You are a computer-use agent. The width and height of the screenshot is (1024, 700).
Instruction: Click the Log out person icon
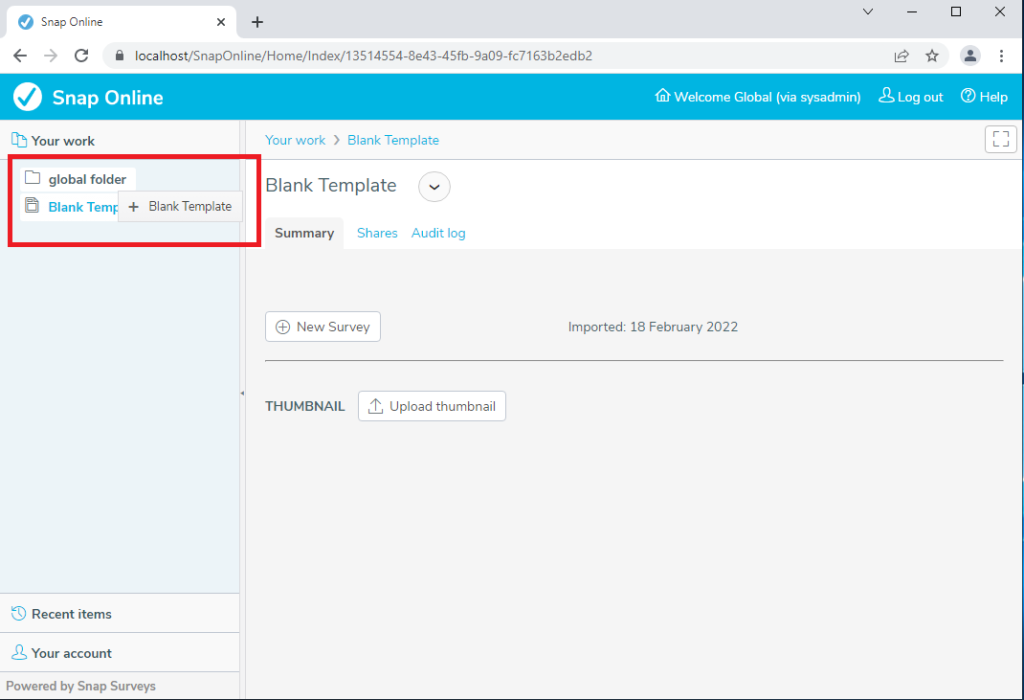[885, 96]
